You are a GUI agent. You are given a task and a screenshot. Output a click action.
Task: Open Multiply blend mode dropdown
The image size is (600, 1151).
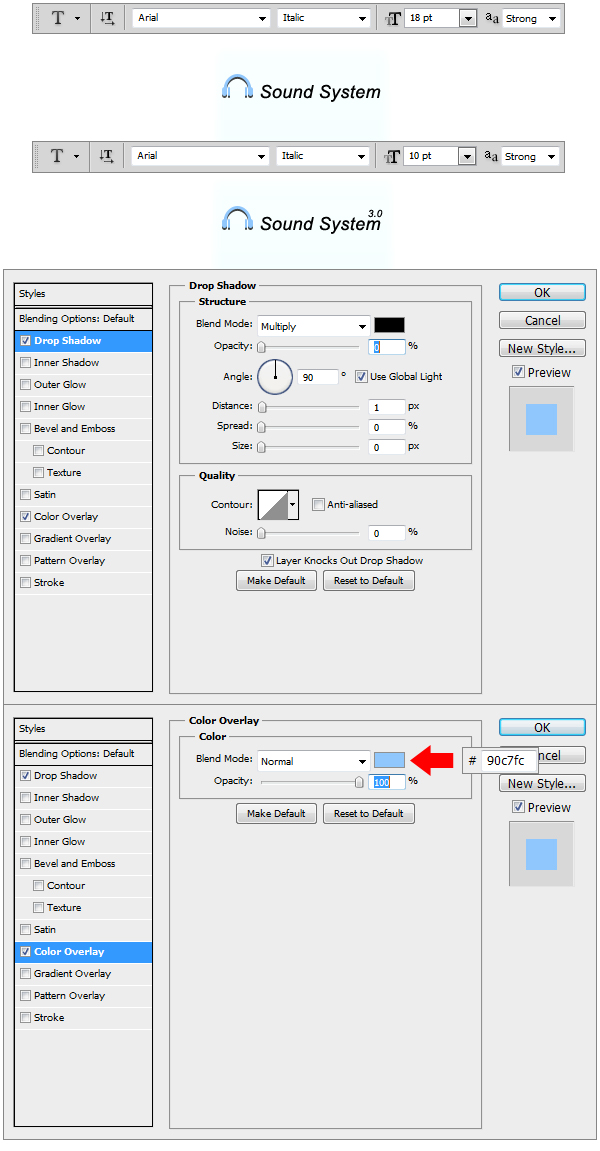(313, 326)
